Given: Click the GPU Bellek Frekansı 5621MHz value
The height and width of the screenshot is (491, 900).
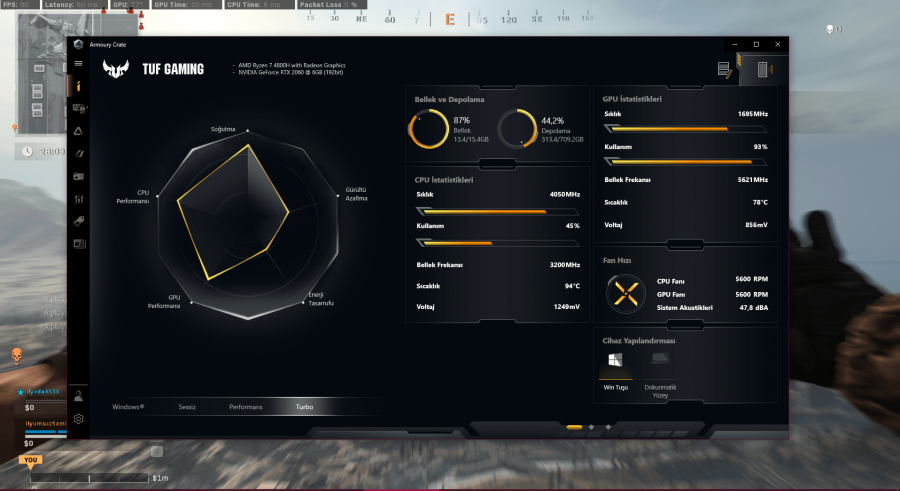Looking at the screenshot, I should coord(752,180).
